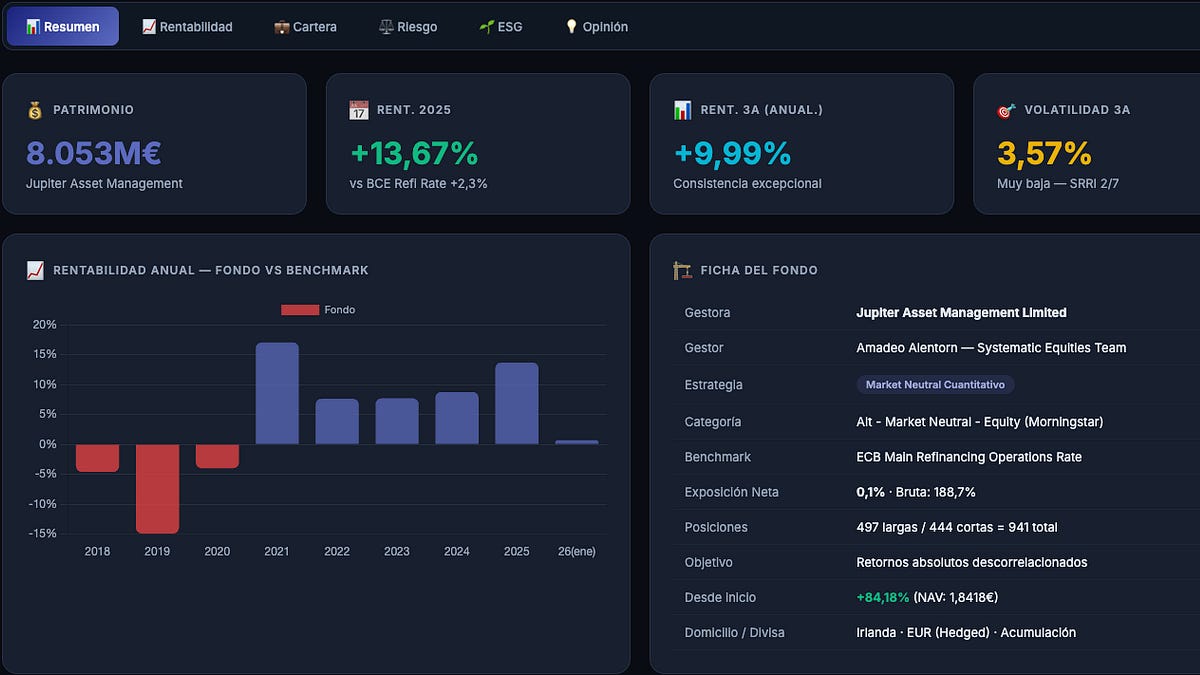1200x675 pixels.
Task: Click the 8.053M€ patrimonio value
Action: click(94, 153)
